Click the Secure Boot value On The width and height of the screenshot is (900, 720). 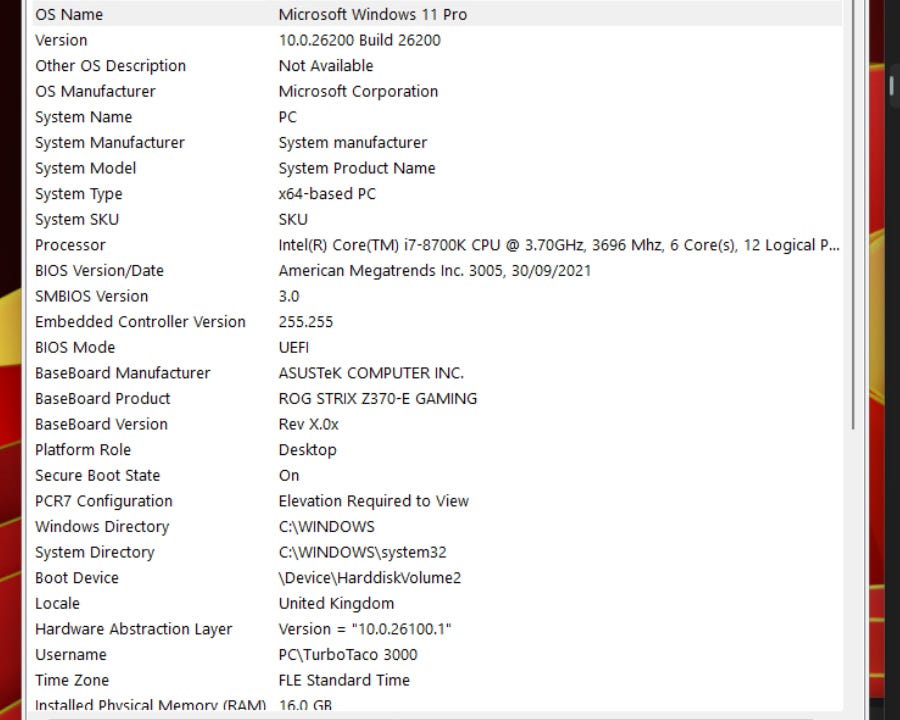pos(289,475)
